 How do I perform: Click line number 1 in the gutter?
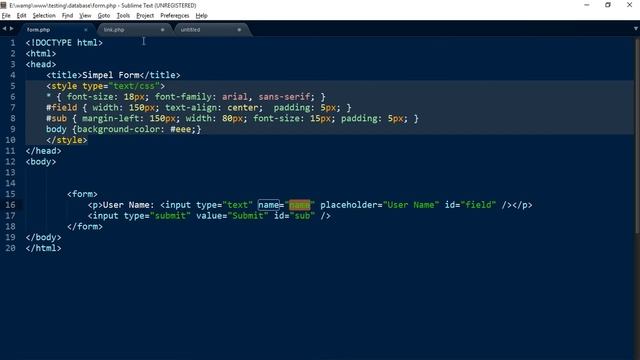coord(13,43)
